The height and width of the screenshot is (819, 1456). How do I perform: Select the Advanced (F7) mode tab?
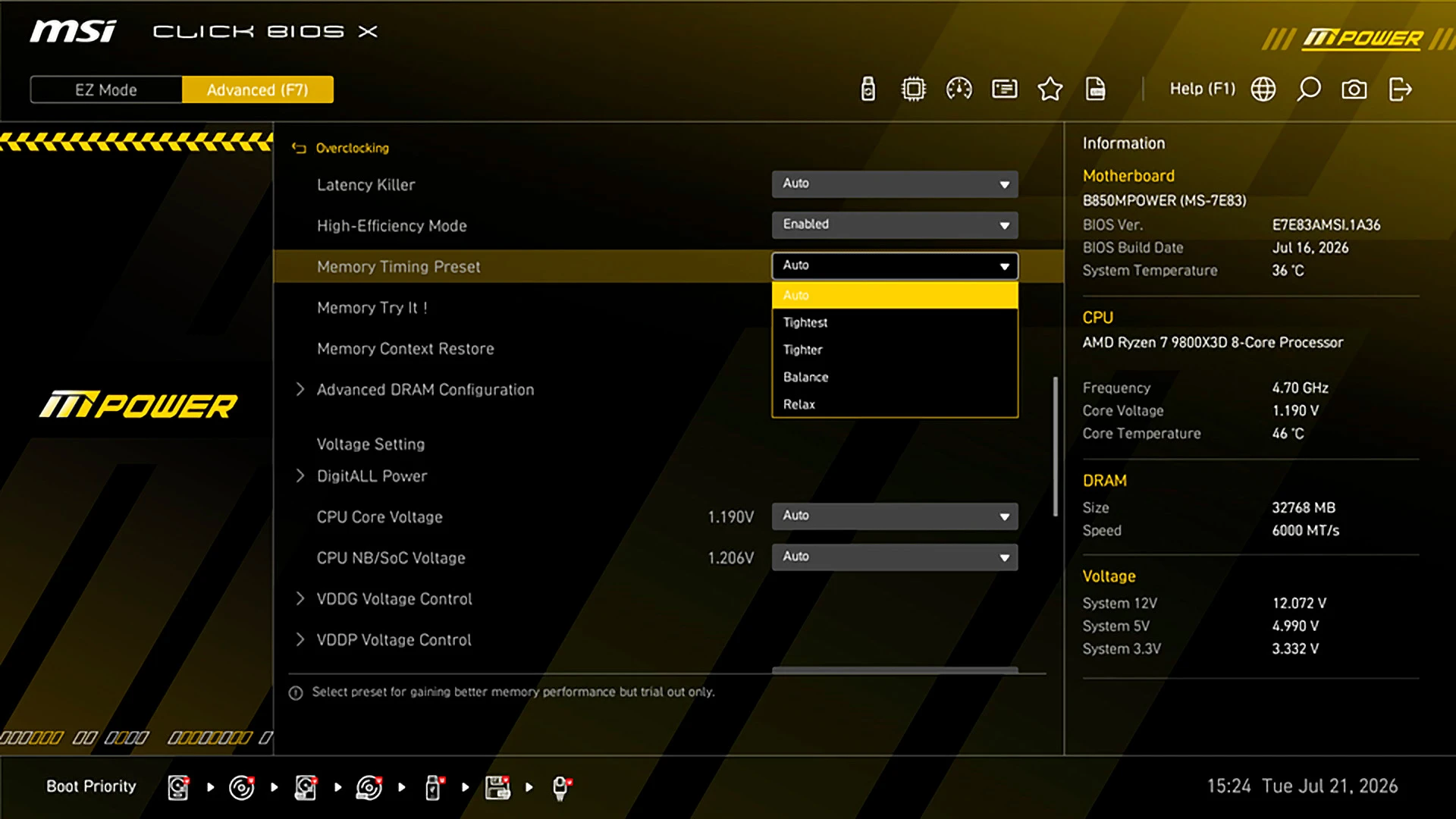(x=258, y=89)
